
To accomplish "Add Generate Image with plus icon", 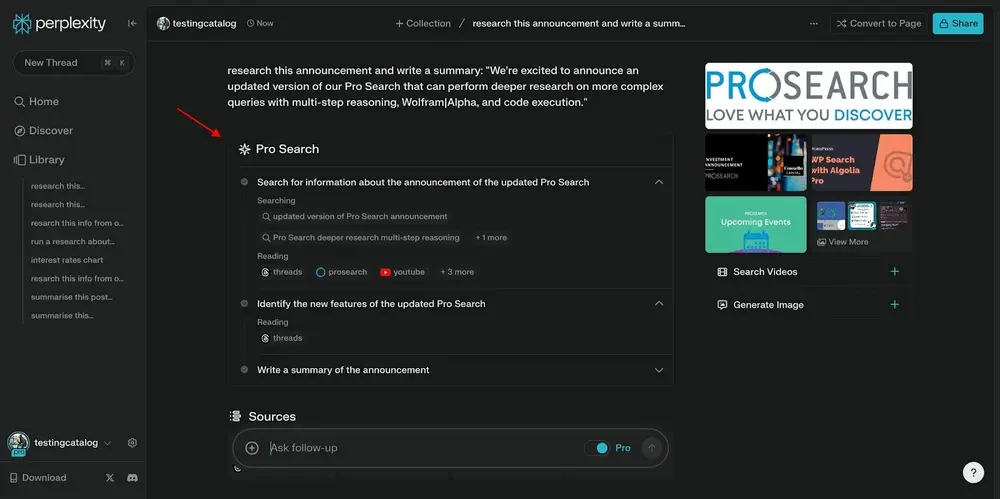I will 894,305.
